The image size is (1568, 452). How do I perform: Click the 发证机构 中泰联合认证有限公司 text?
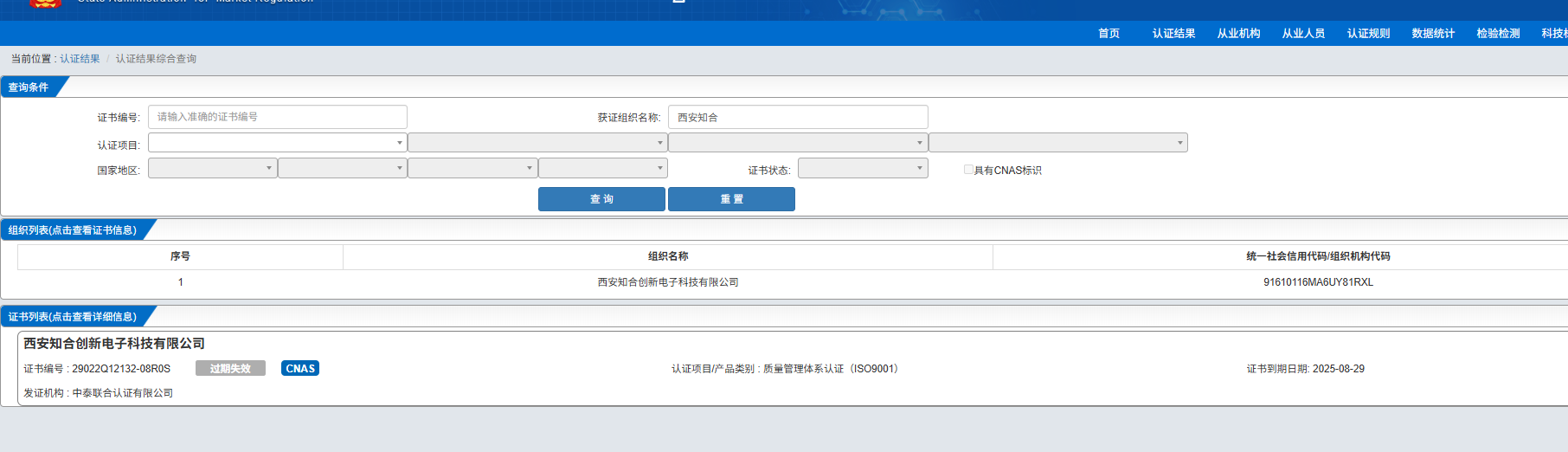[x=98, y=393]
